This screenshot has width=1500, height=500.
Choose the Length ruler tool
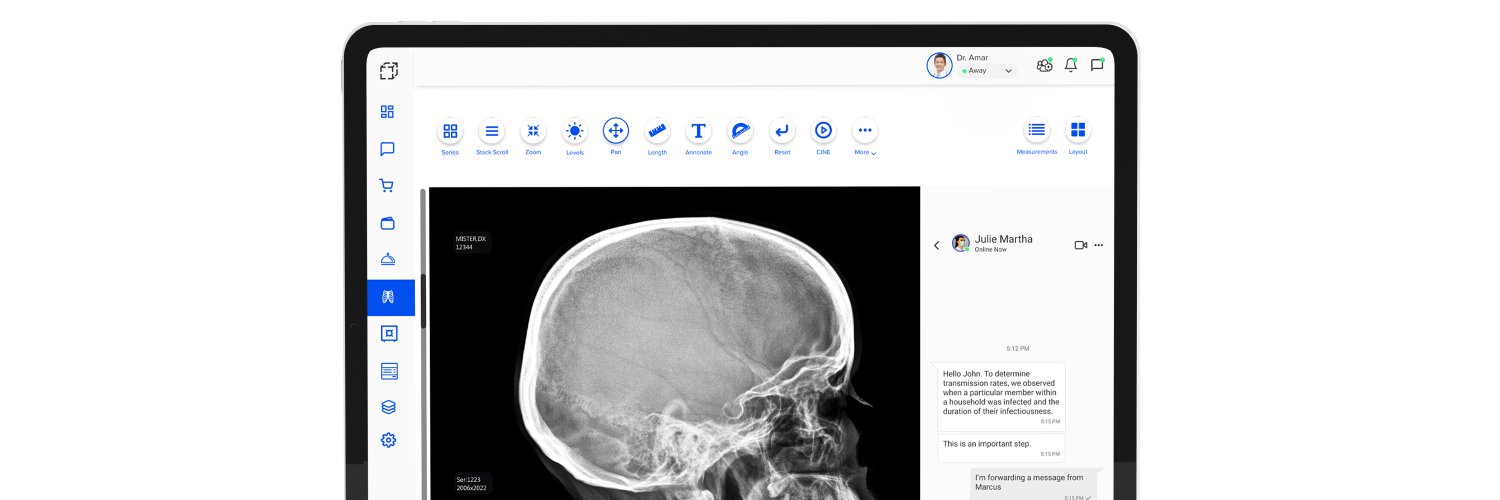[657, 131]
